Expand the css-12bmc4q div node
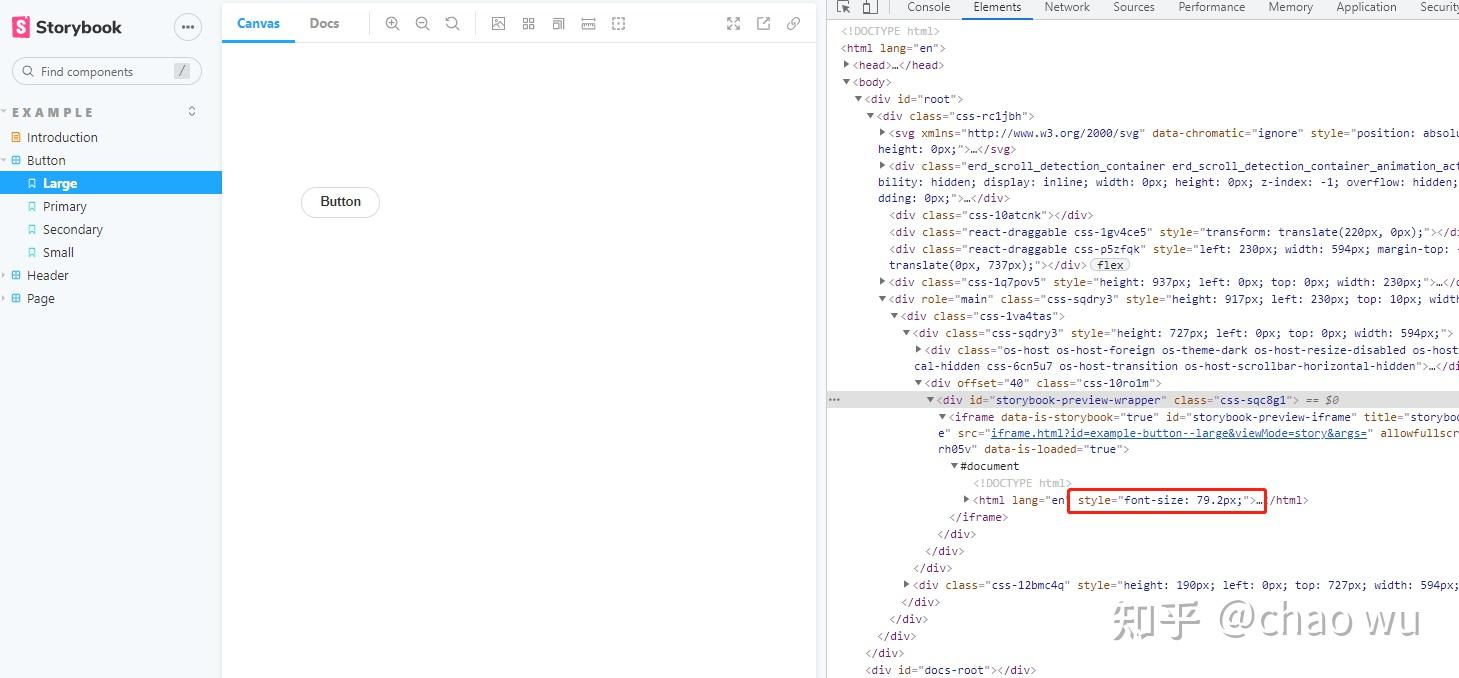1459x678 pixels. point(907,584)
